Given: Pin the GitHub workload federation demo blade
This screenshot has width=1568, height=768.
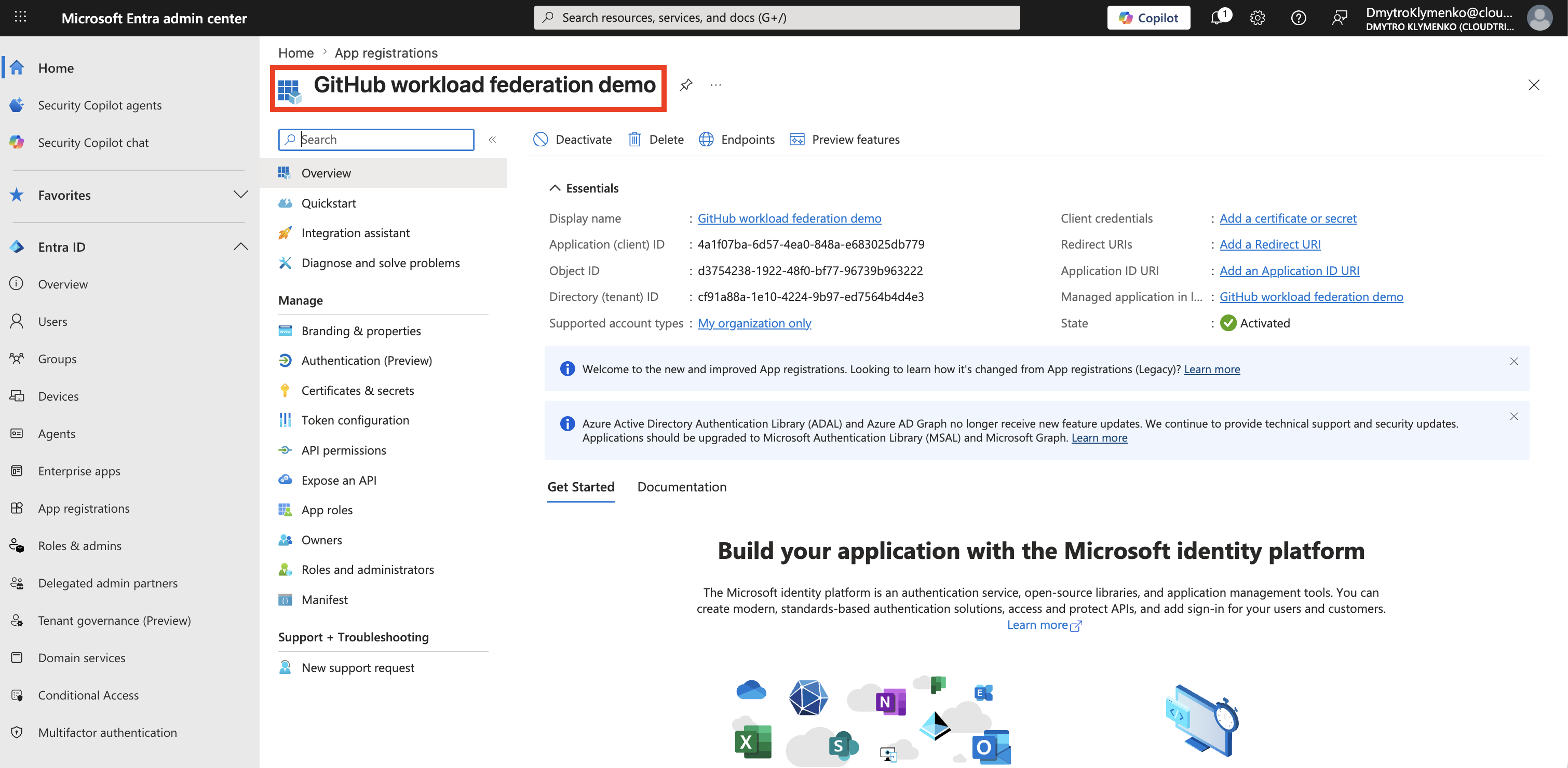Looking at the screenshot, I should pyautogui.click(x=686, y=85).
